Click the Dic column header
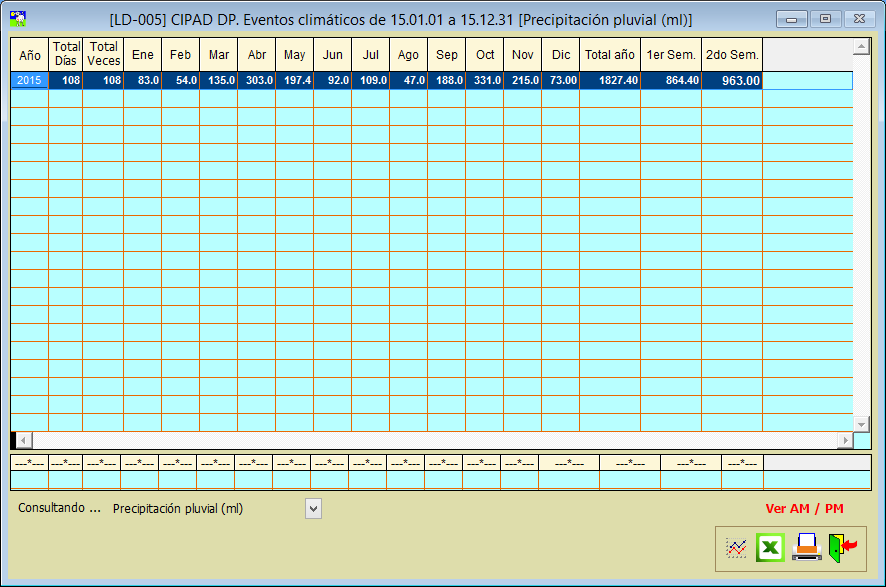The width and height of the screenshot is (886, 587). tap(561, 55)
